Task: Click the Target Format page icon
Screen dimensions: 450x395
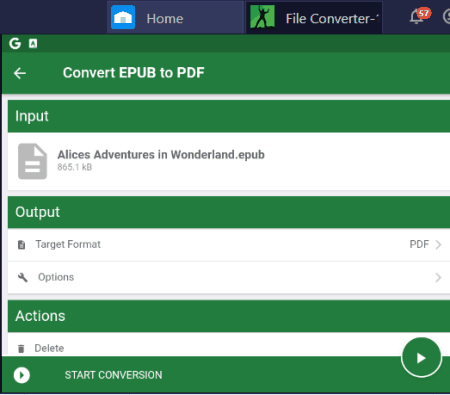Action: (x=22, y=245)
